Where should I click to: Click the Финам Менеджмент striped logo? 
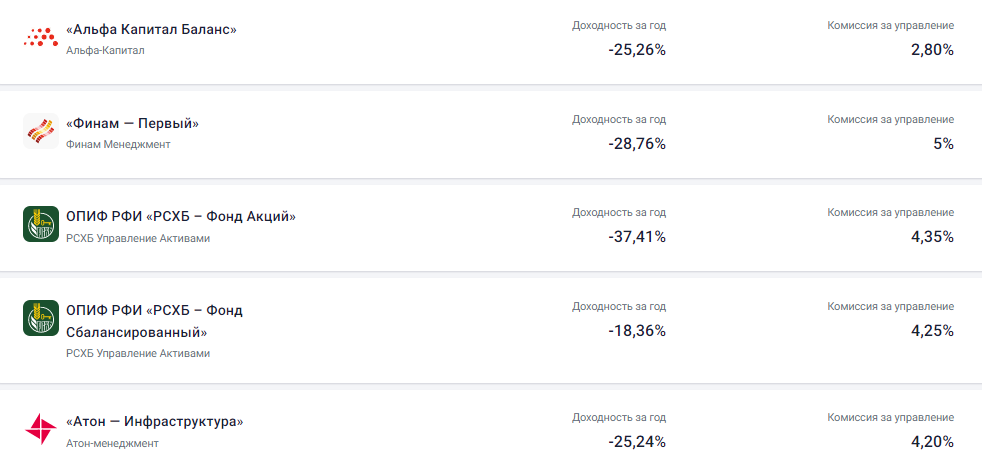coord(41,131)
